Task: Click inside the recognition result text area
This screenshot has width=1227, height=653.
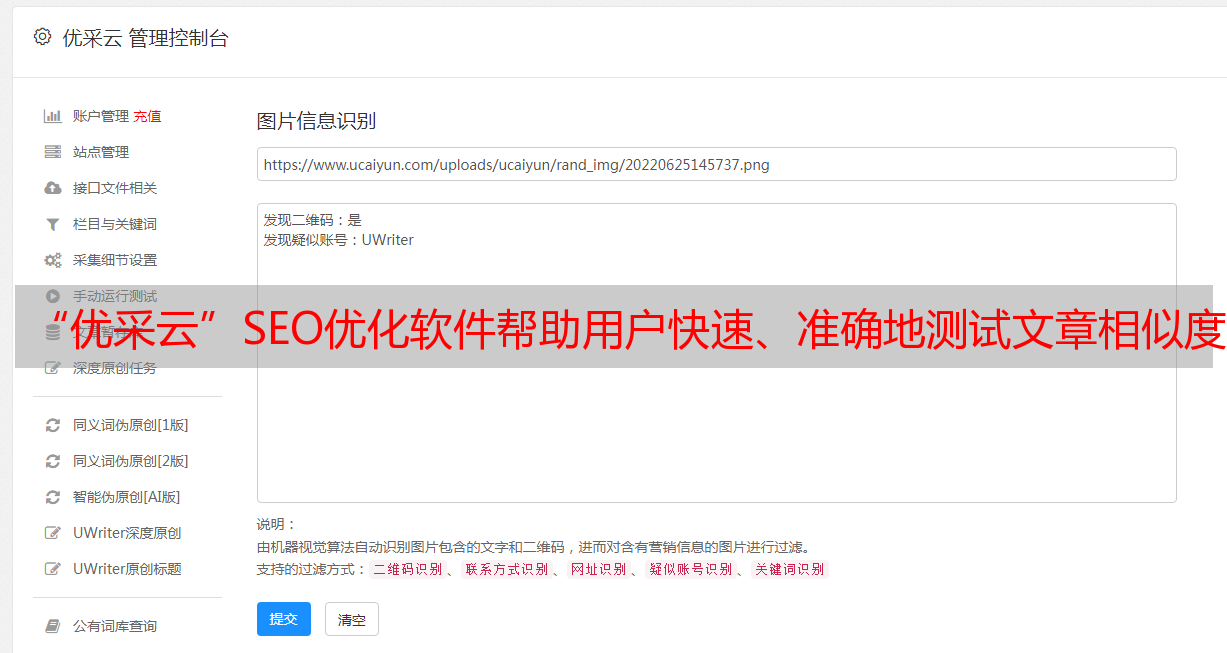Action: click(x=716, y=353)
